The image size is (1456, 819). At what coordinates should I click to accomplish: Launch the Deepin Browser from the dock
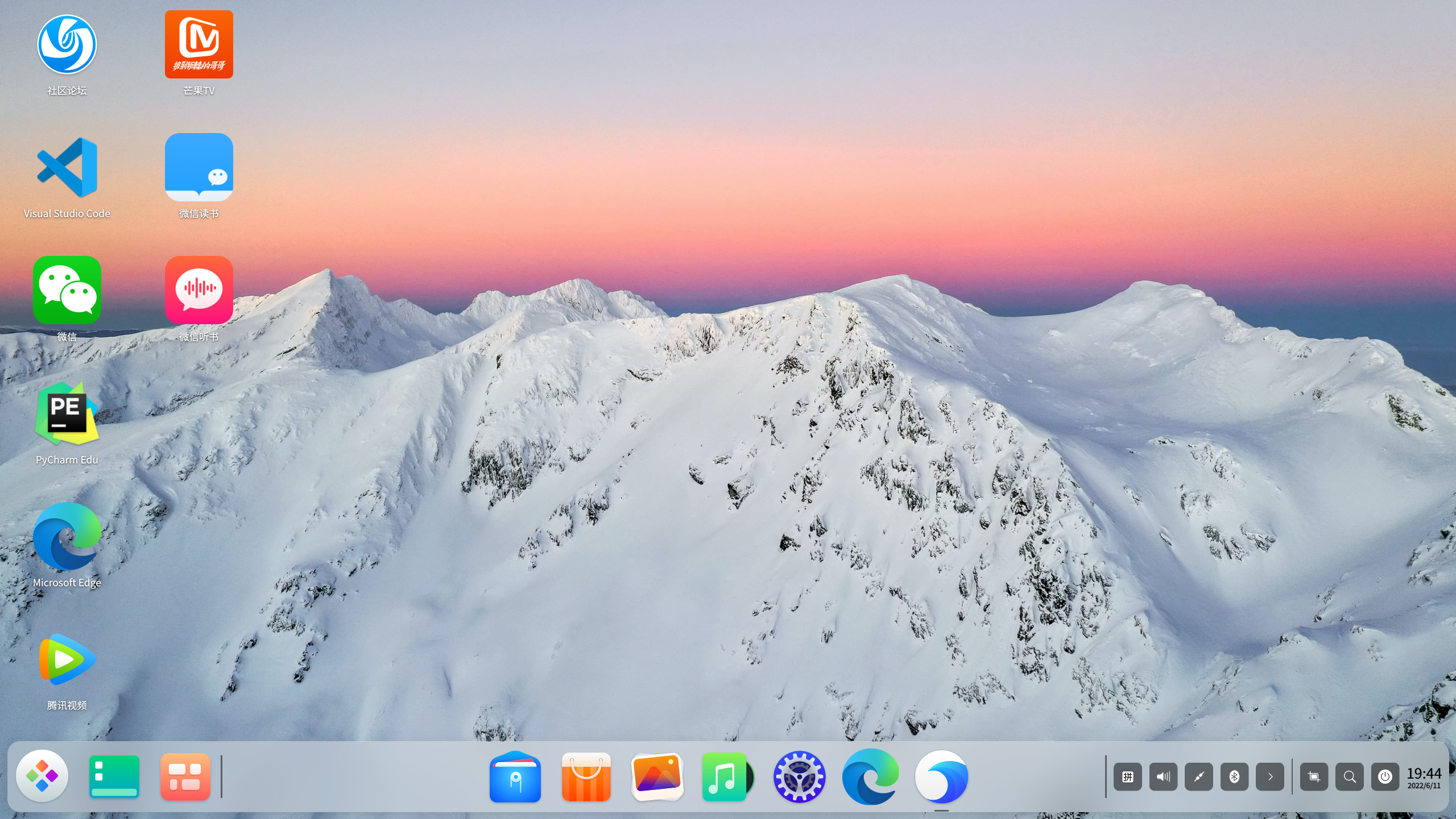[x=942, y=776]
